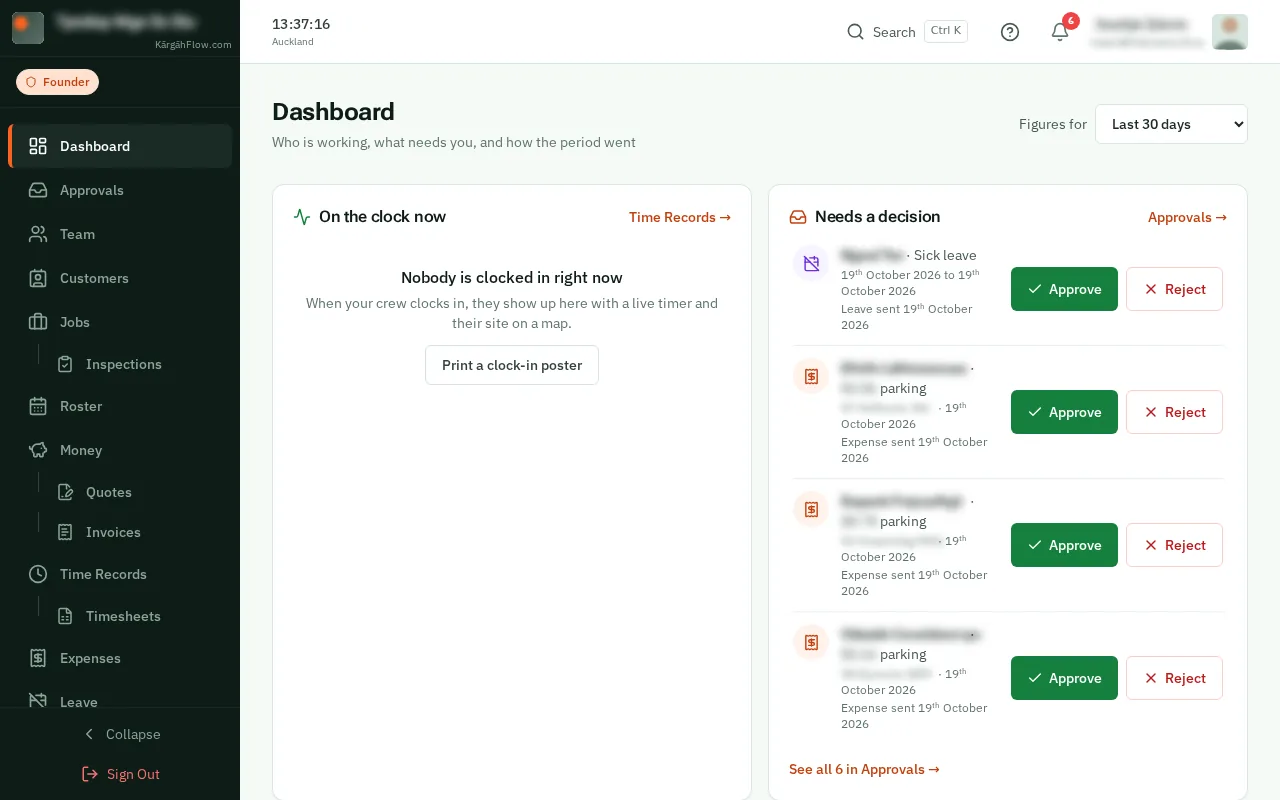Click the Quotes document icon
1280x800 pixels.
(x=65, y=492)
